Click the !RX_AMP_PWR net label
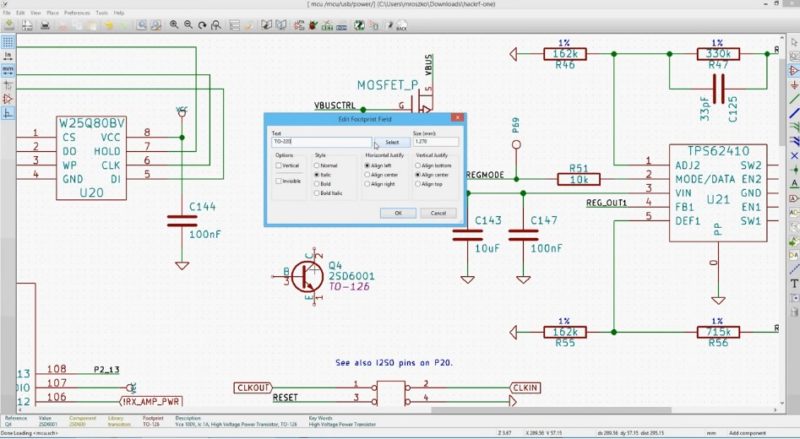 (151, 401)
